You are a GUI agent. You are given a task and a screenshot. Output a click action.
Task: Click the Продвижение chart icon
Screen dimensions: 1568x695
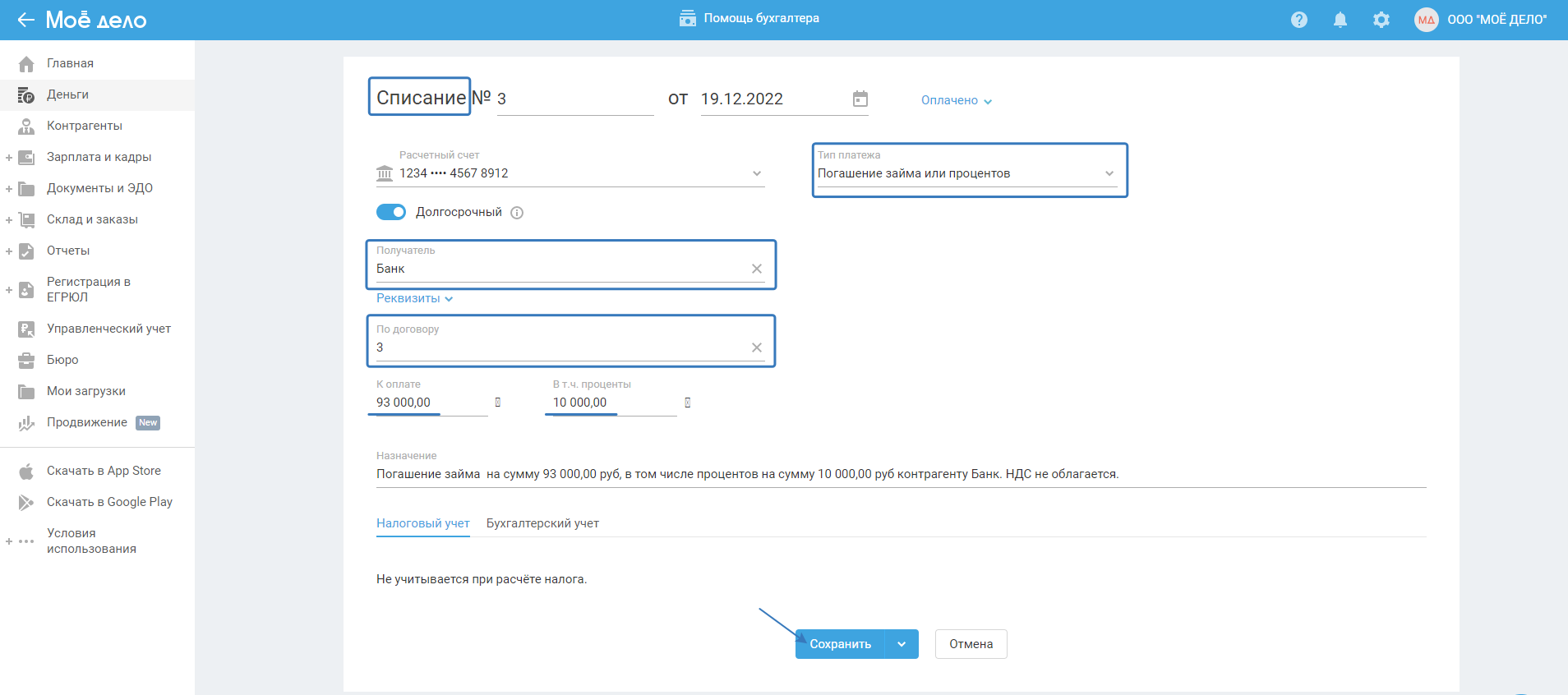coord(26,423)
